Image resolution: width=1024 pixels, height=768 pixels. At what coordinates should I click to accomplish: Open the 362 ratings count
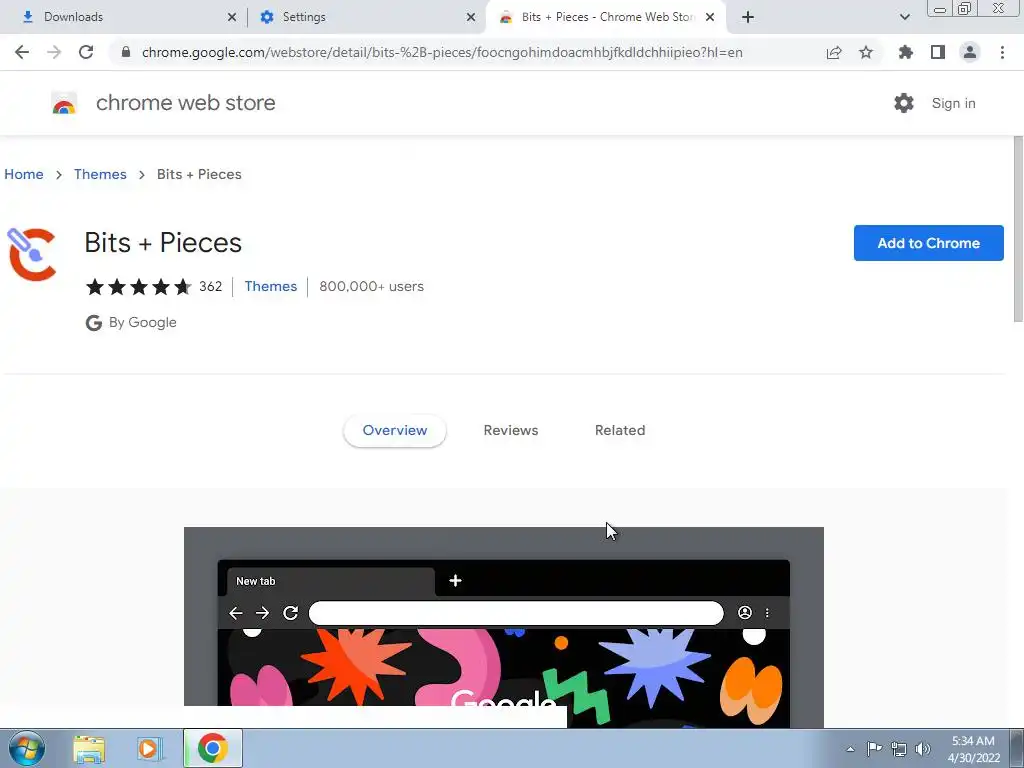point(210,287)
